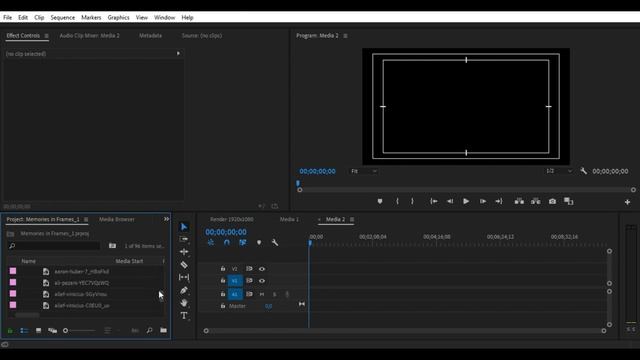Viewport: 640px width, 360px height.
Task: Select the Slip tool
Action: pyautogui.click(x=184, y=277)
